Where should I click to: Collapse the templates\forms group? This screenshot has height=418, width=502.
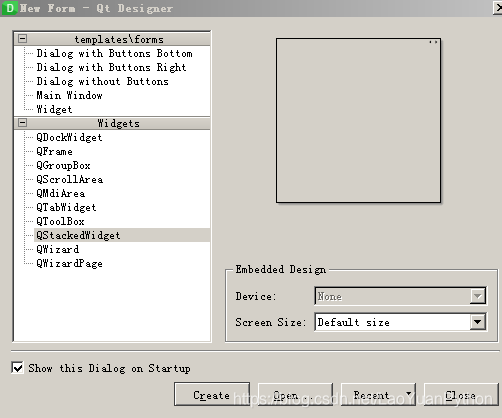coord(22,39)
